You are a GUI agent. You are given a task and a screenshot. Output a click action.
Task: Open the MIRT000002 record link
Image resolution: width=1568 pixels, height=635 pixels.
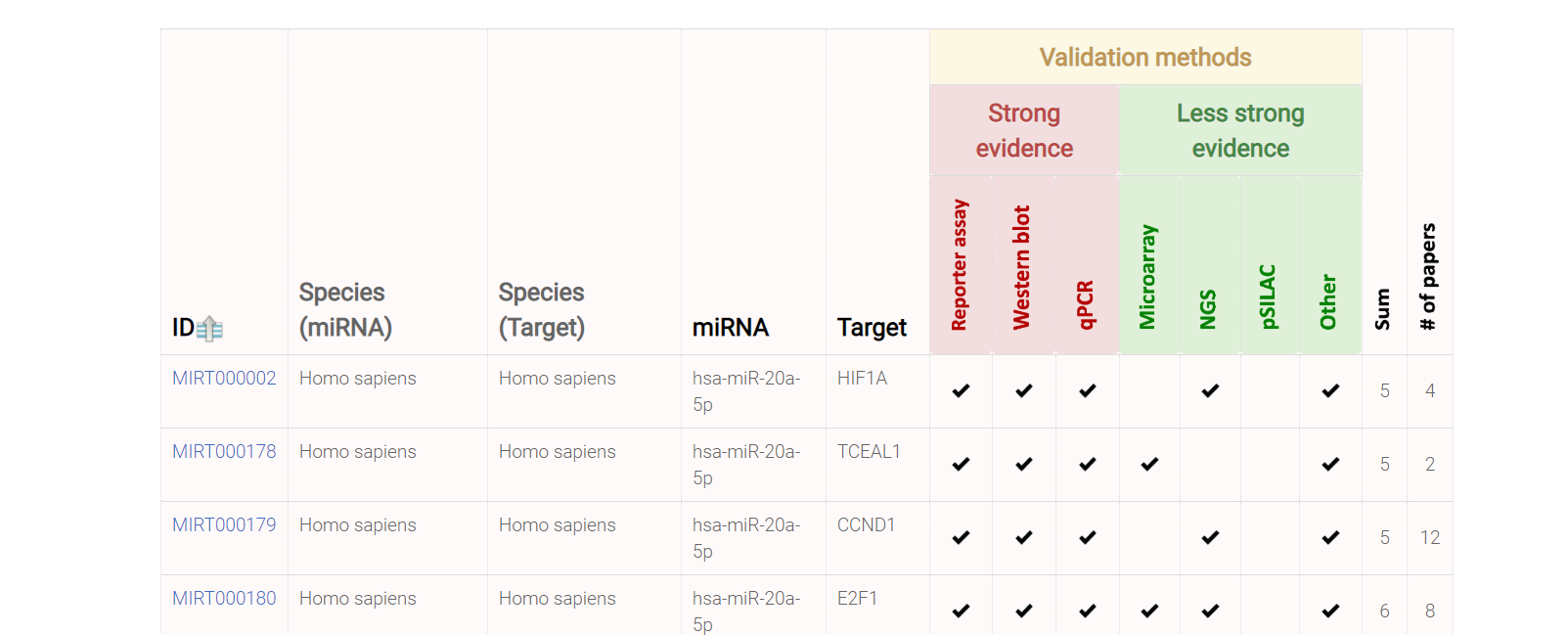pos(224,378)
